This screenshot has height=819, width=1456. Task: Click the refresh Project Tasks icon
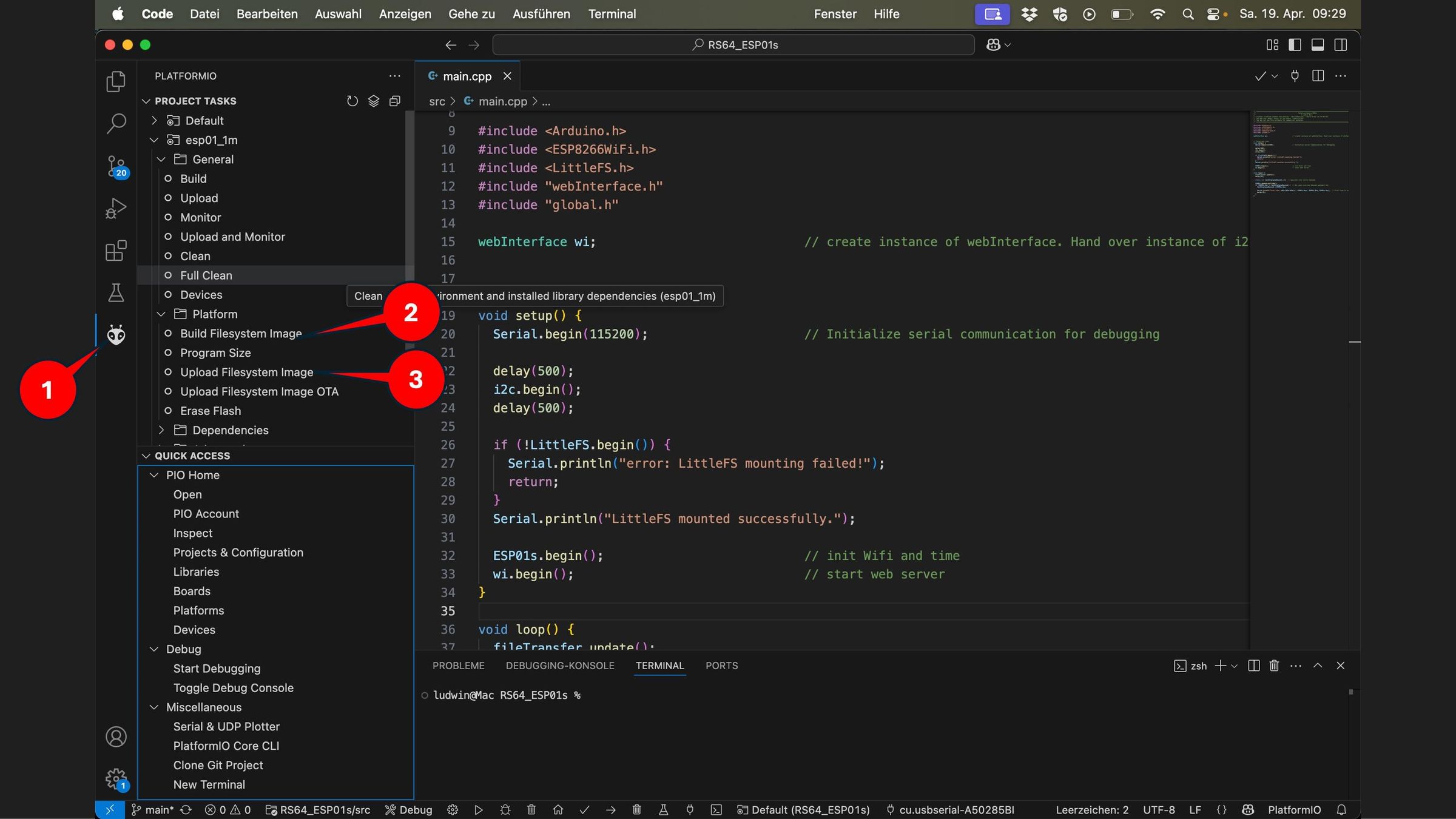(352, 101)
